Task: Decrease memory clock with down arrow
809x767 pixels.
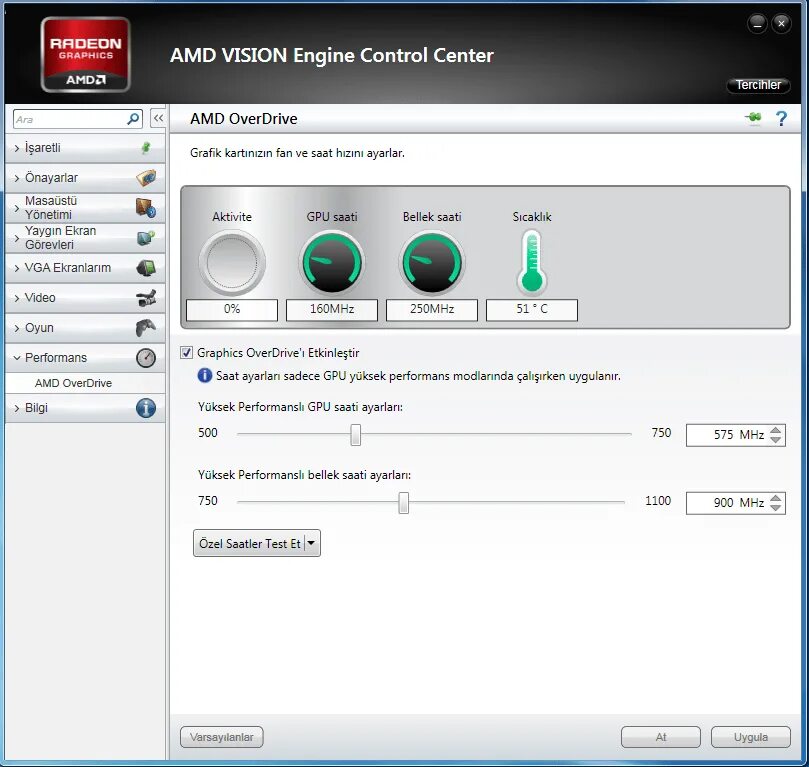Action: (x=775, y=508)
